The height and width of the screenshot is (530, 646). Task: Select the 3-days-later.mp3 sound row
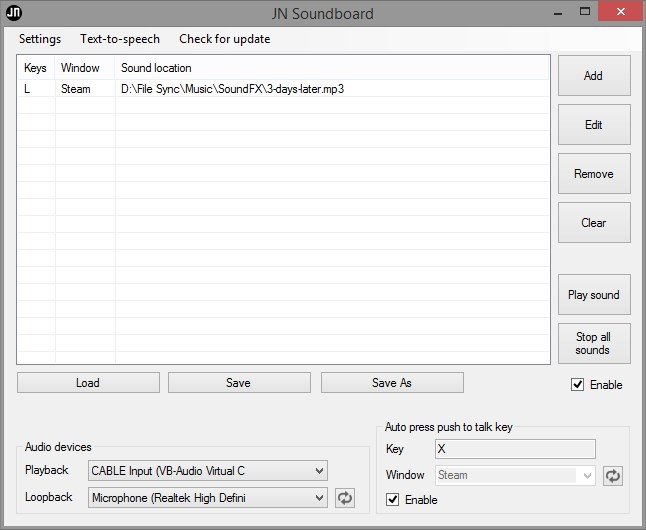click(232, 89)
